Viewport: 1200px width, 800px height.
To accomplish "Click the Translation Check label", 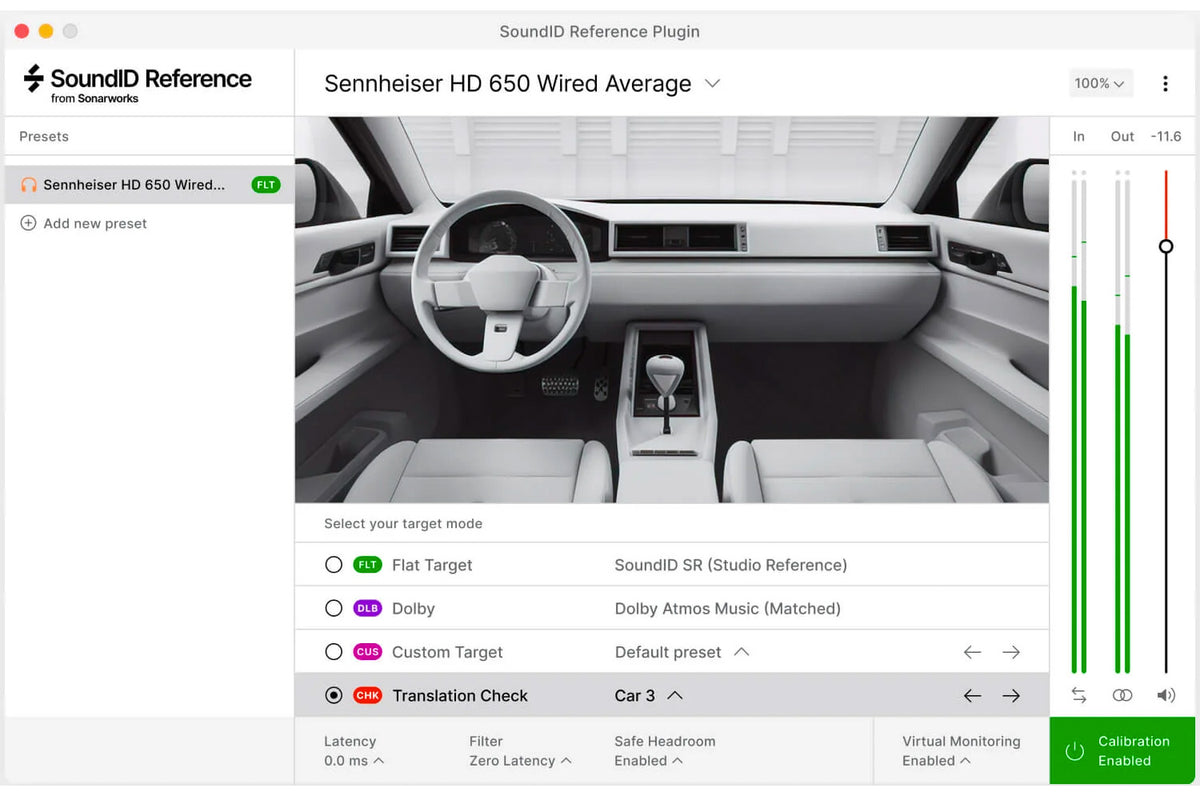I will [460, 695].
